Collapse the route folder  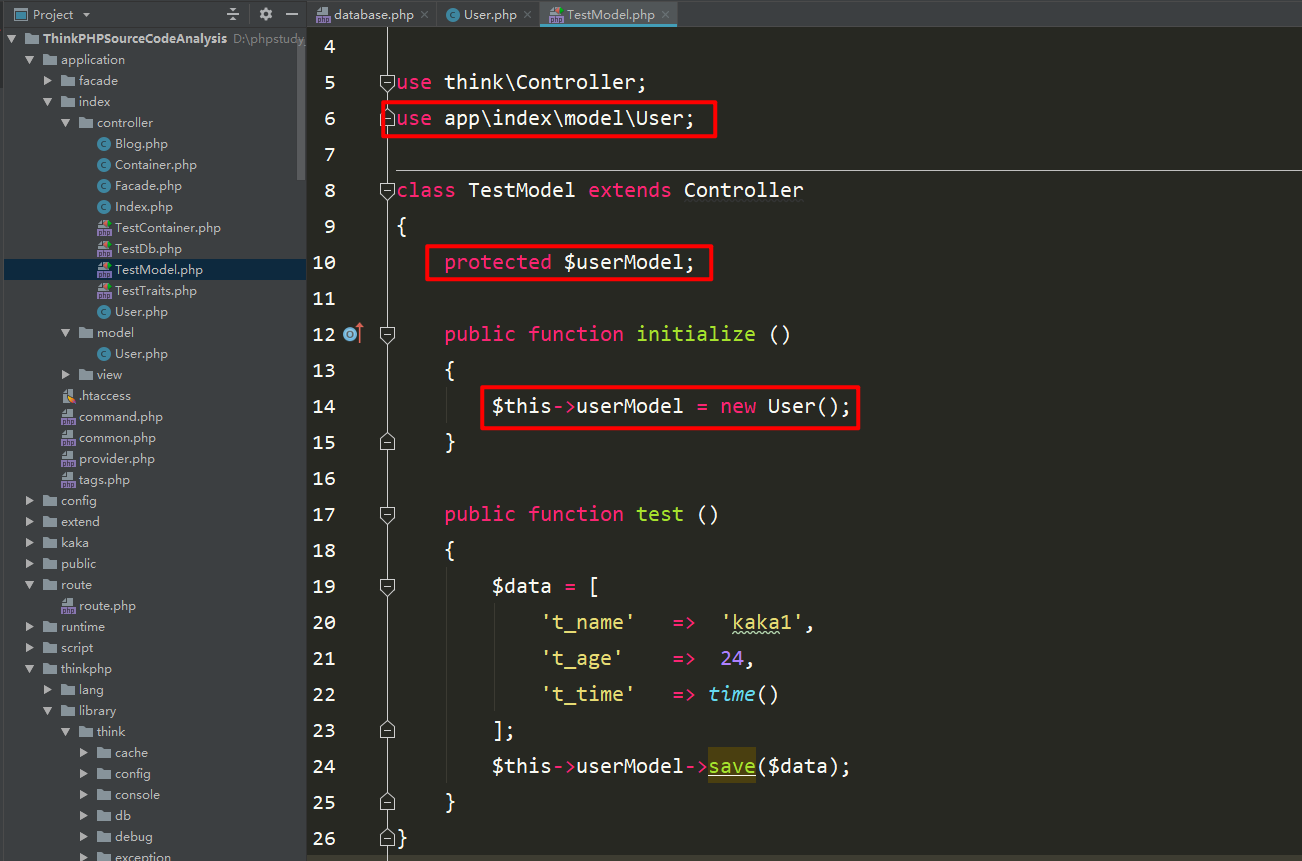click(x=30, y=585)
